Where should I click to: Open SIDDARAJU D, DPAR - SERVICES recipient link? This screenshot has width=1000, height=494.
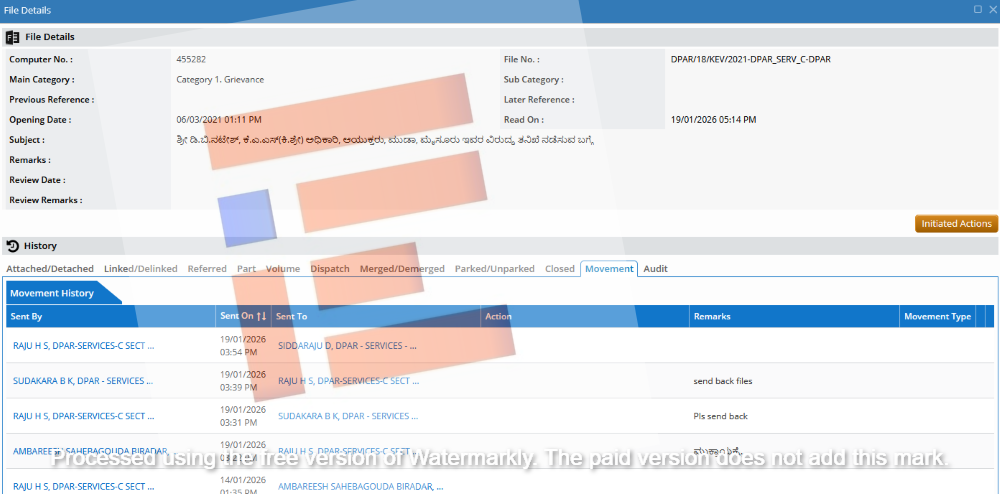pyautogui.click(x=347, y=346)
